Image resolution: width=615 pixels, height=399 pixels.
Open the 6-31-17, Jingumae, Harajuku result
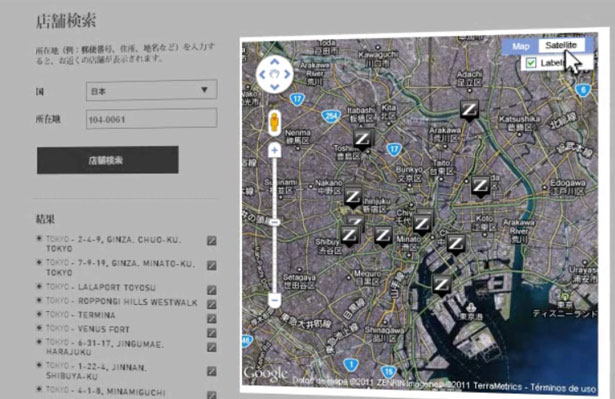point(105,348)
